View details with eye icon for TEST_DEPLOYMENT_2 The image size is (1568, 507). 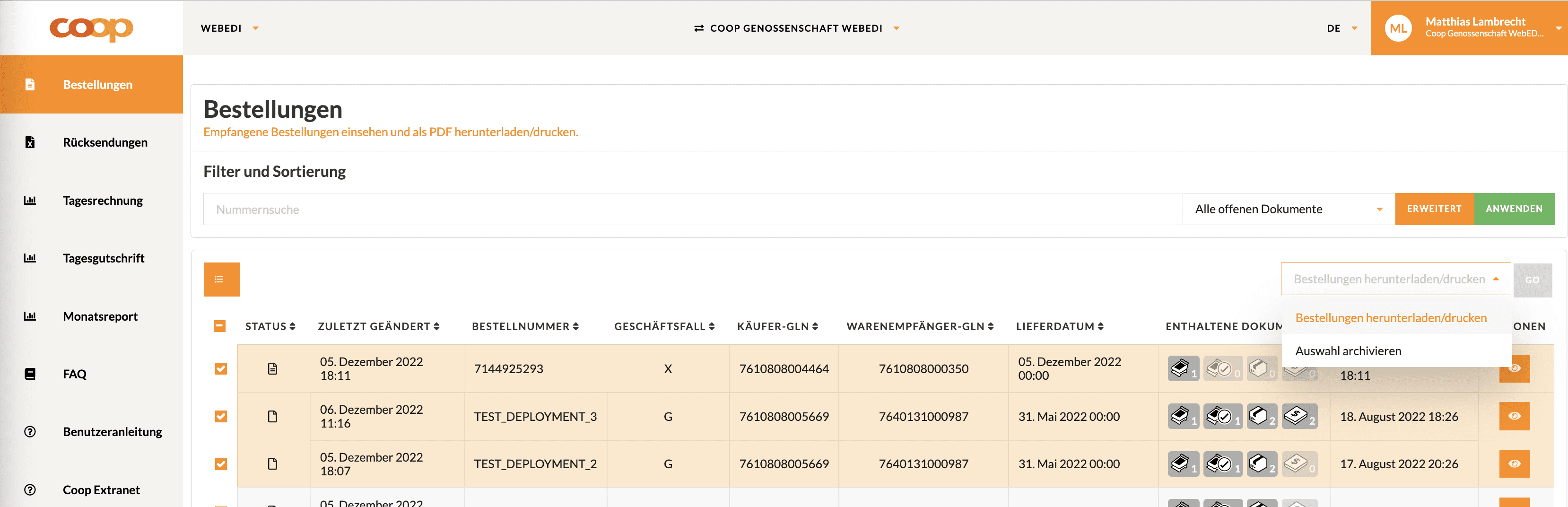pos(1514,464)
